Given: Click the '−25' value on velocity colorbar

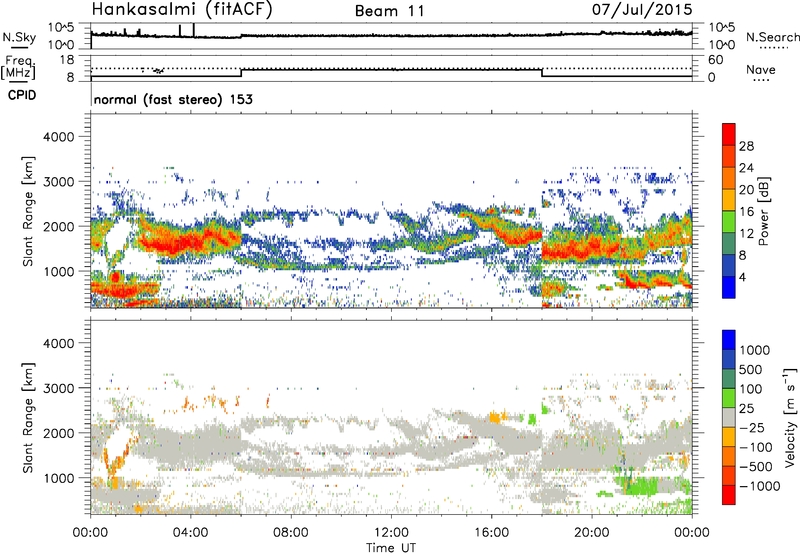Looking at the screenshot, I should [x=752, y=427].
